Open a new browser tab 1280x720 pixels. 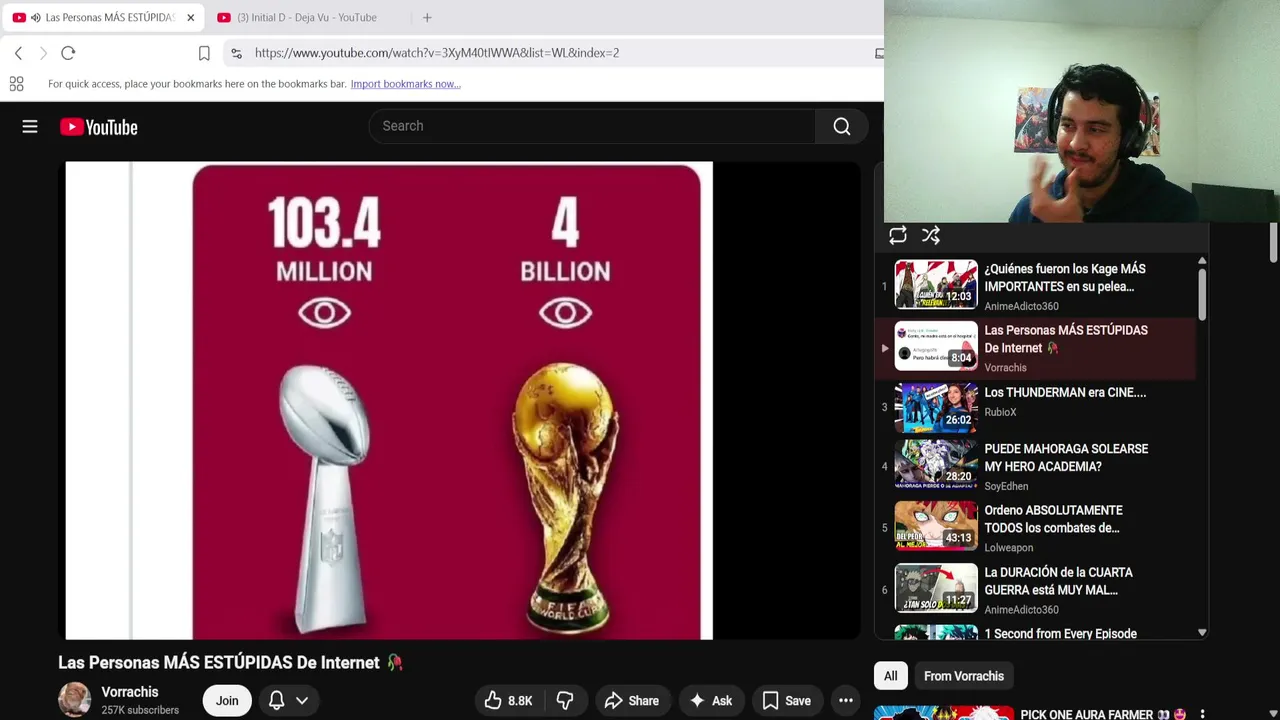[427, 17]
